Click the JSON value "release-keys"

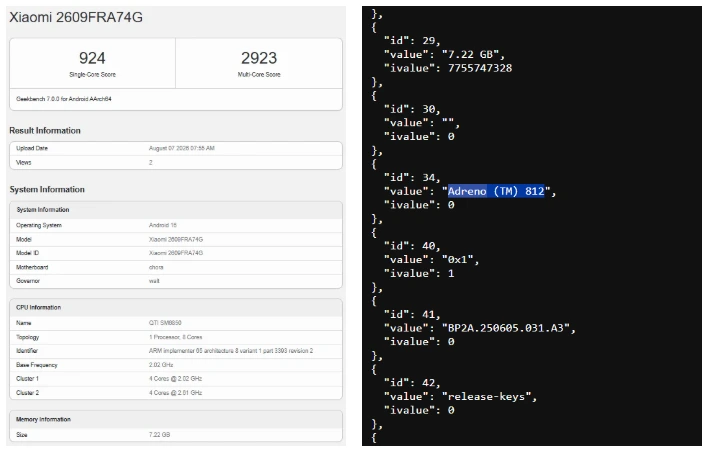[x=486, y=397]
